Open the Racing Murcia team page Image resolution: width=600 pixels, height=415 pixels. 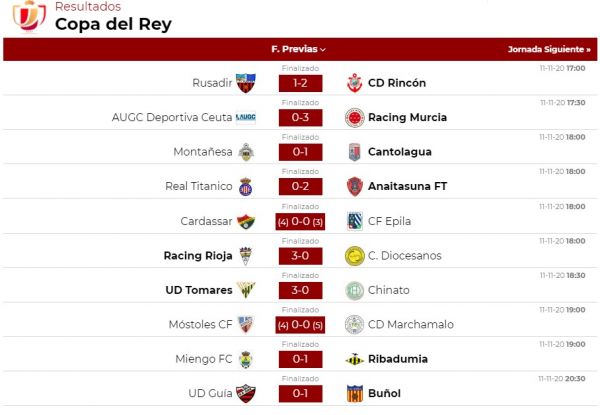point(407,117)
